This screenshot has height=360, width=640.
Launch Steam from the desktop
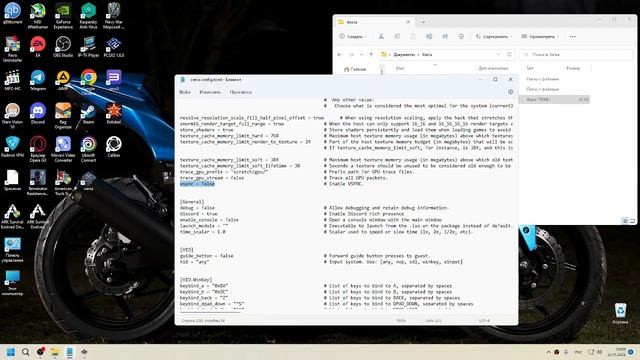88,113
